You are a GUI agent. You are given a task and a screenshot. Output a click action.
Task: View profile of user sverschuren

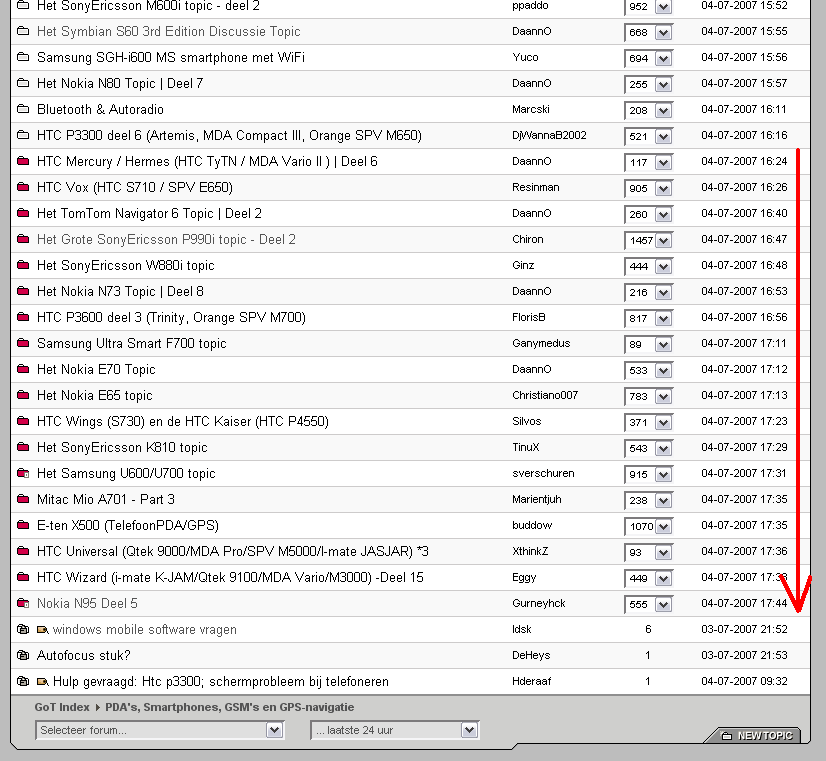pyautogui.click(x=543, y=473)
